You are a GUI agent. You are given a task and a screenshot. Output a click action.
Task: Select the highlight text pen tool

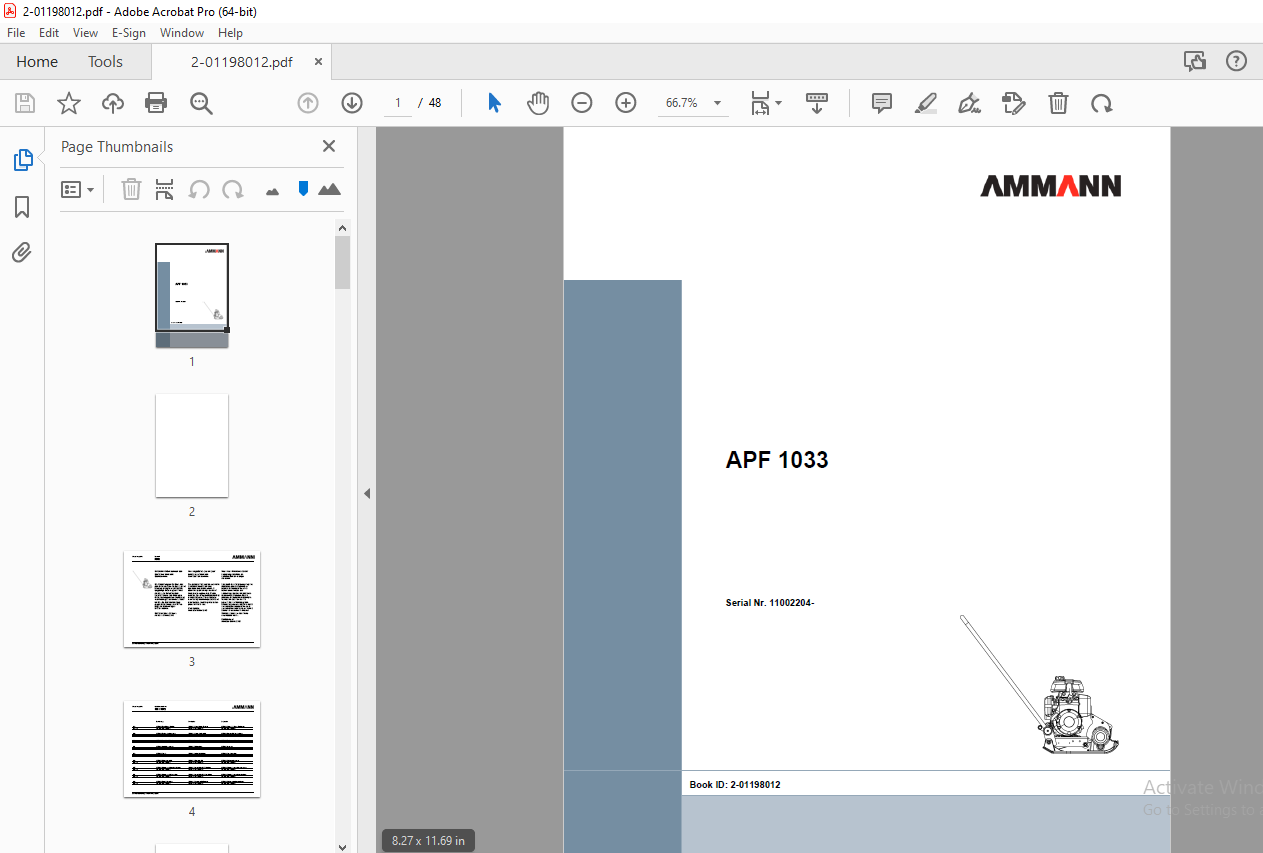tap(926, 103)
